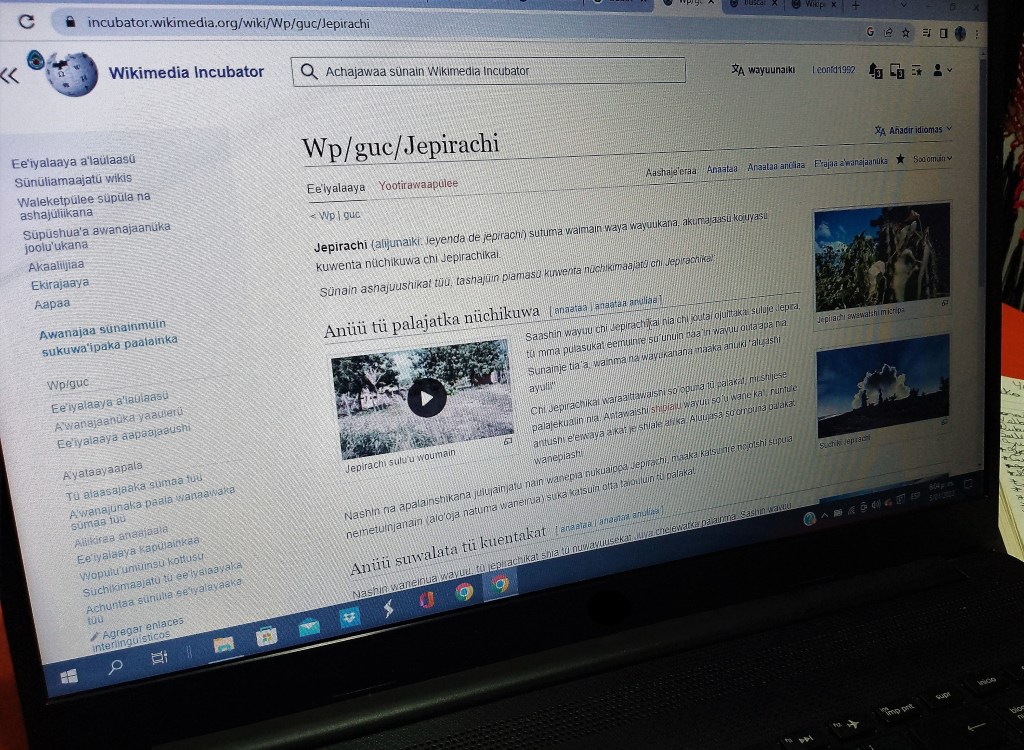This screenshot has width=1024, height=750.
Task: Share this page via address bar share icon
Action: click(x=888, y=33)
